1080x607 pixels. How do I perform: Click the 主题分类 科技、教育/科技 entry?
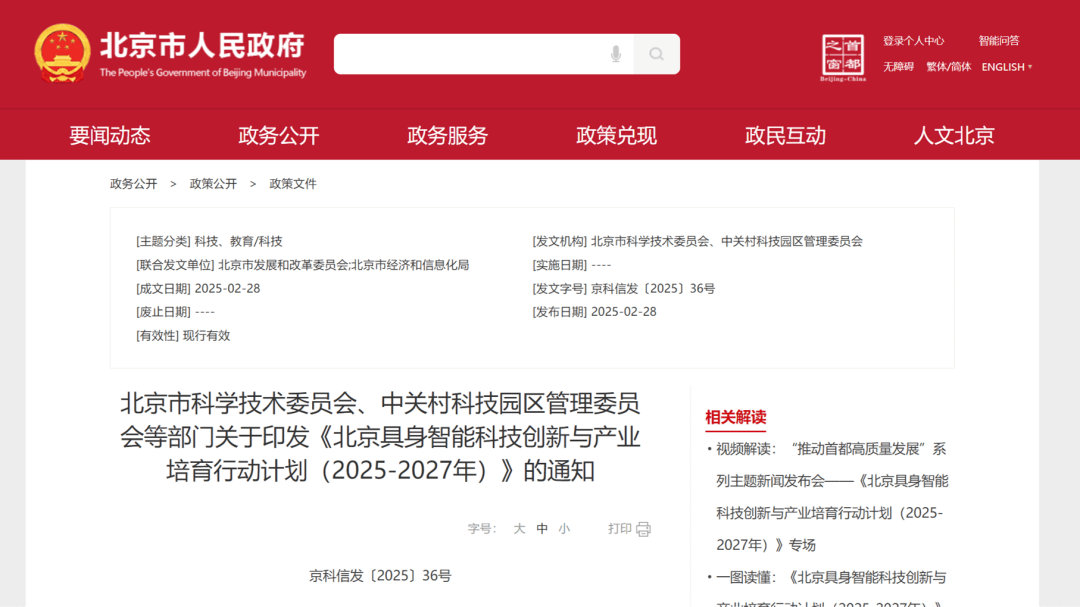coord(209,241)
